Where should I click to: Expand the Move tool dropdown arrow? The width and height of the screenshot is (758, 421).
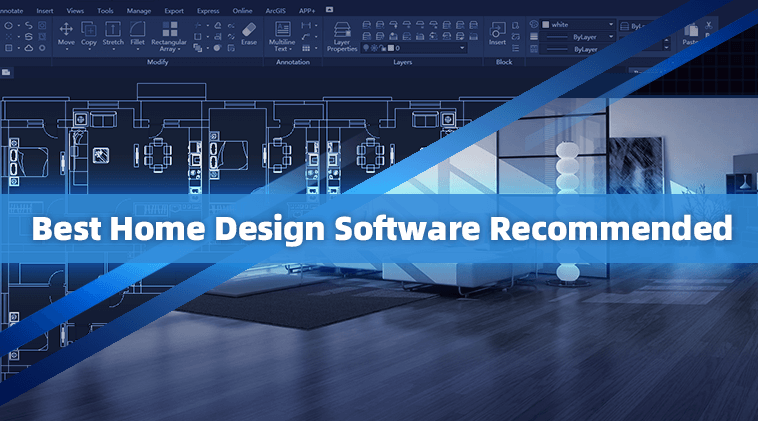click(x=66, y=49)
